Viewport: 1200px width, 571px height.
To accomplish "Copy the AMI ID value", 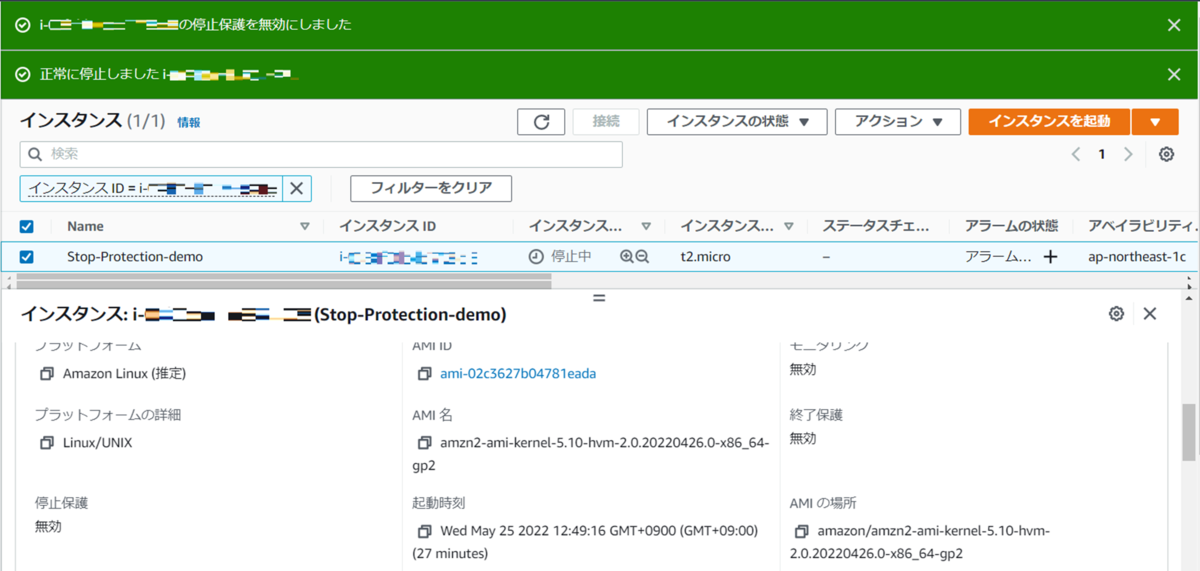I will point(424,374).
